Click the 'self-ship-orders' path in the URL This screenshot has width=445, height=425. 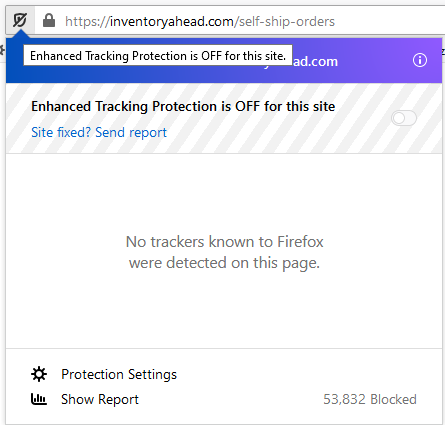[287, 22]
